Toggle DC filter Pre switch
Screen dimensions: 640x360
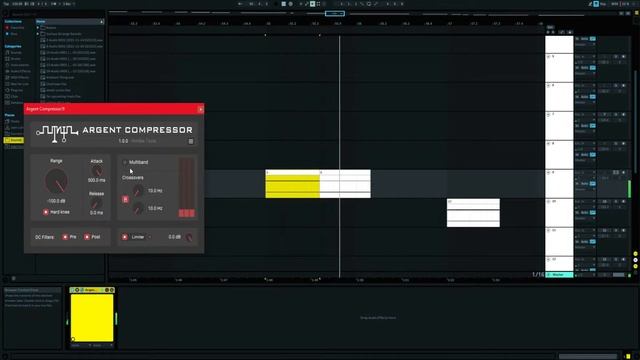65,237
